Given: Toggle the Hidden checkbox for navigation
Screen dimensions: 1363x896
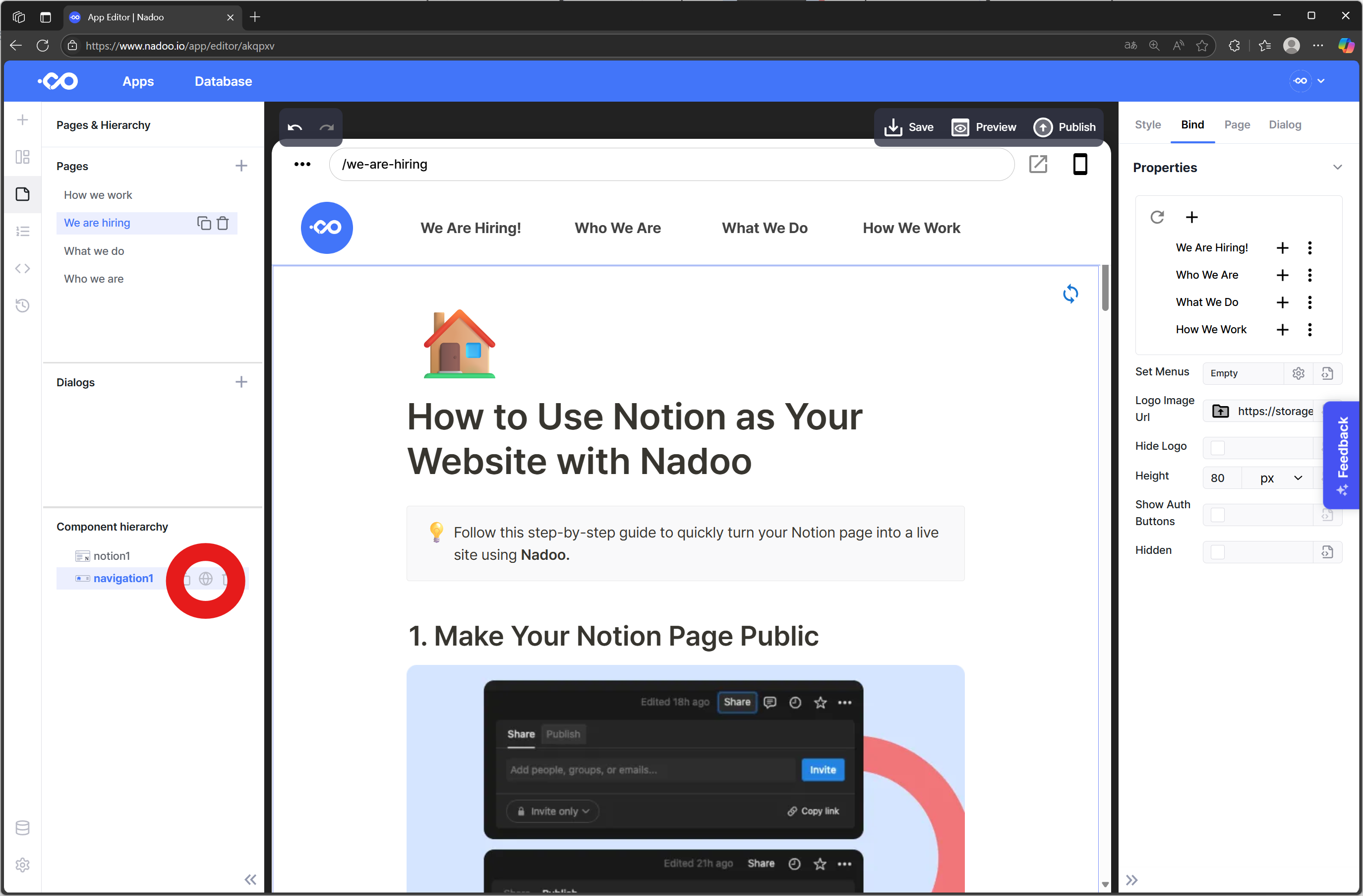Looking at the screenshot, I should point(1218,551).
